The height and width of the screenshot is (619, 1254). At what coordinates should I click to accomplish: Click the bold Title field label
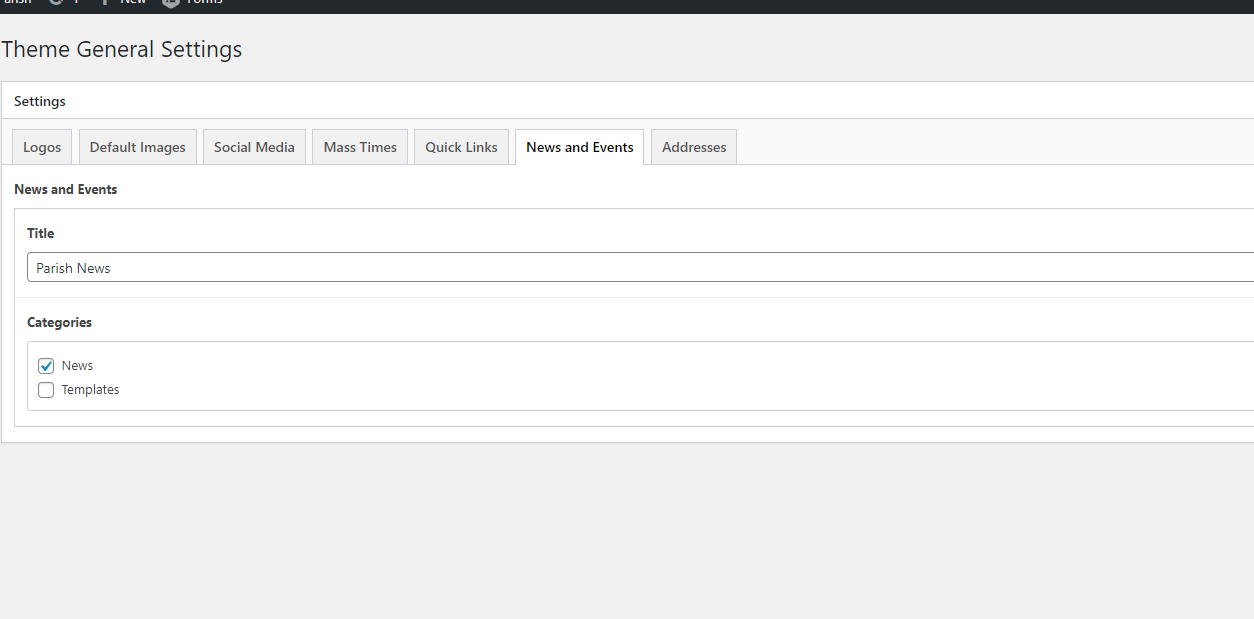click(x=41, y=233)
